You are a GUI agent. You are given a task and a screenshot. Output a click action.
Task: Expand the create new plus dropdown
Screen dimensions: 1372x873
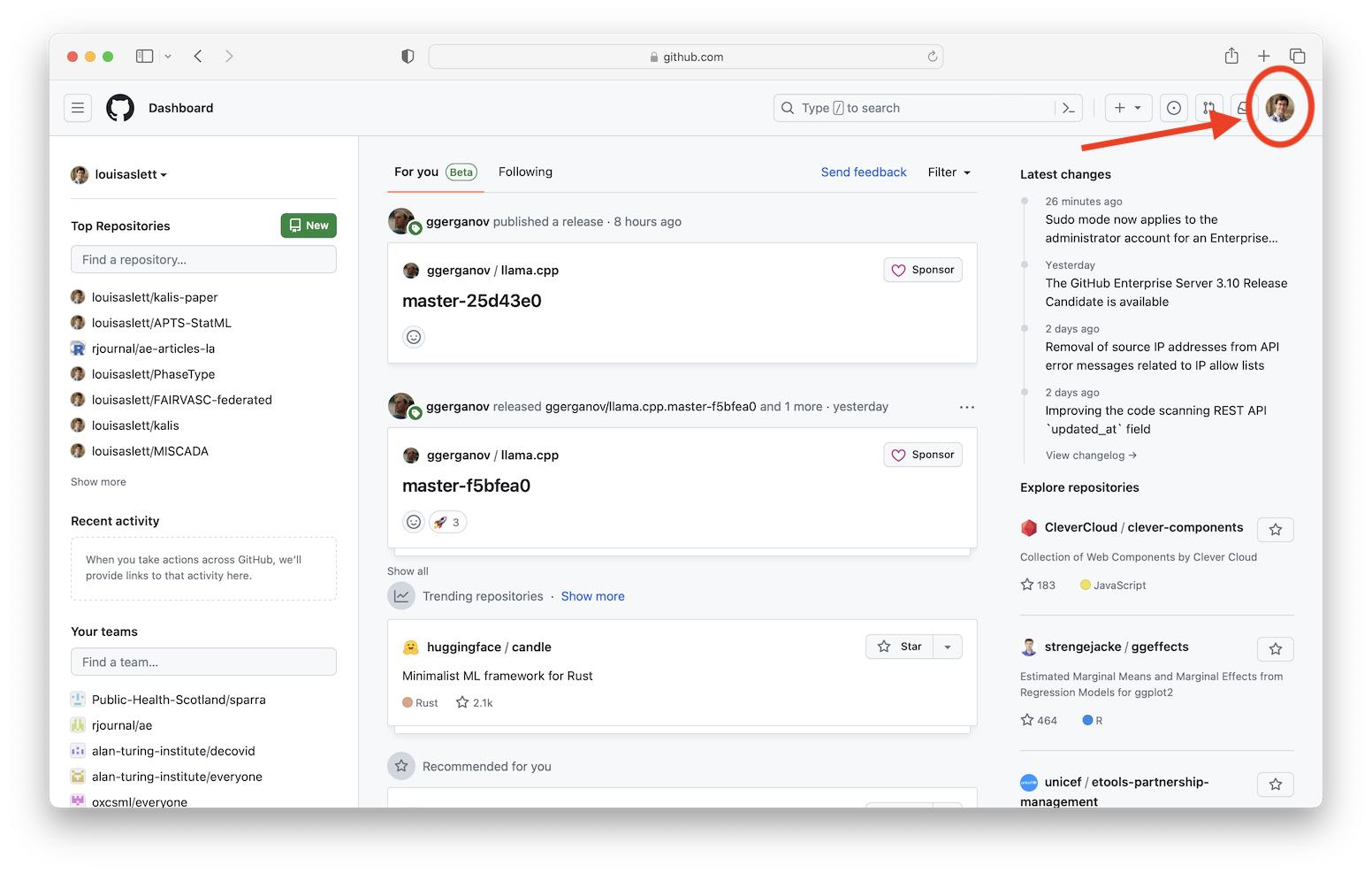[1127, 108]
